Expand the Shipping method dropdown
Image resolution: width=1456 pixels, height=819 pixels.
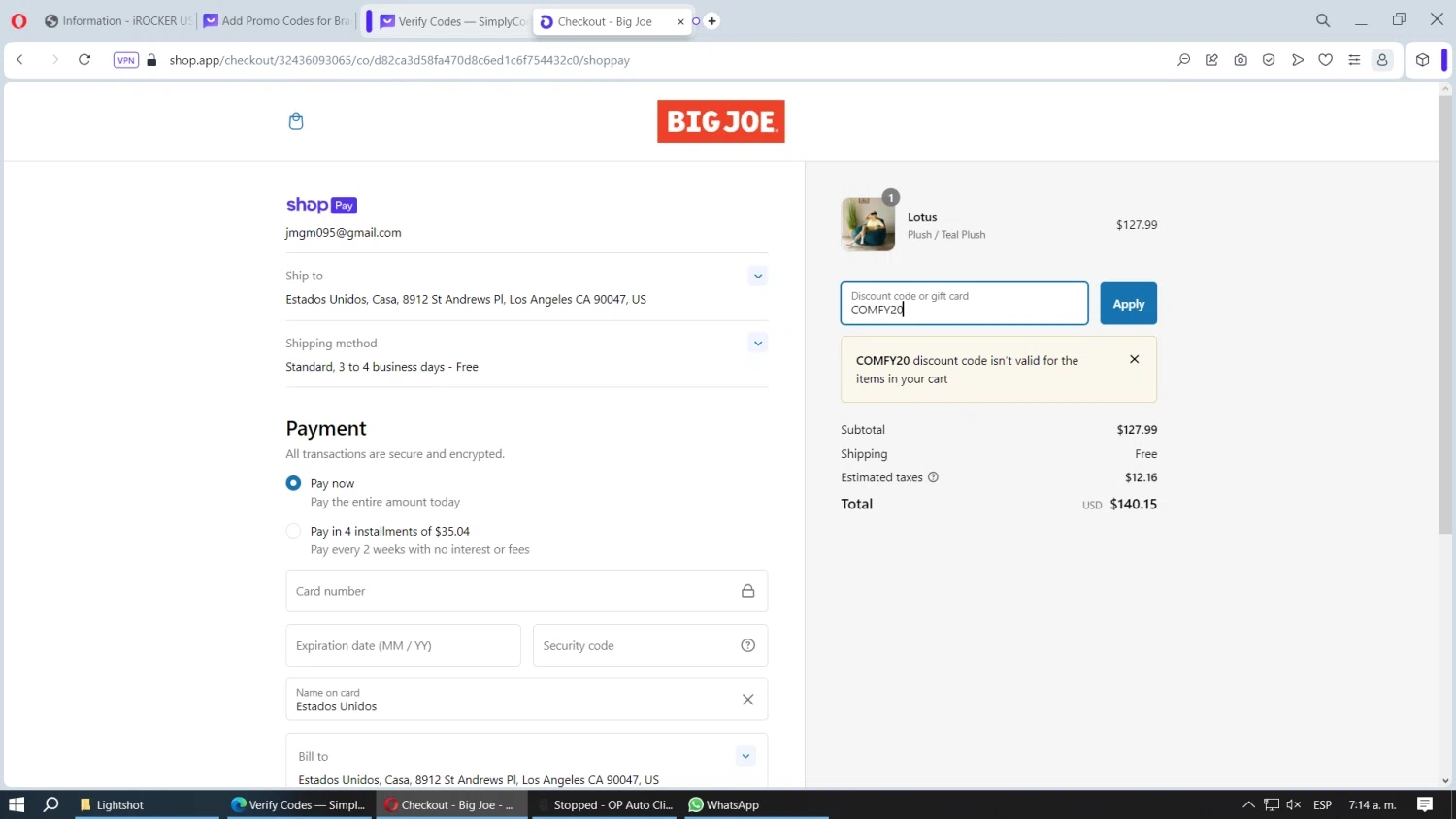[x=758, y=343]
